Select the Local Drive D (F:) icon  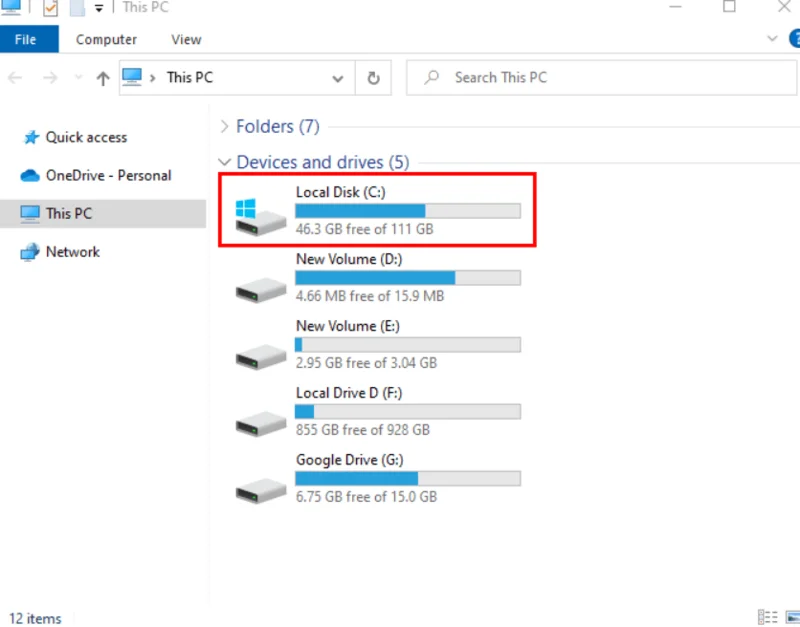260,423
